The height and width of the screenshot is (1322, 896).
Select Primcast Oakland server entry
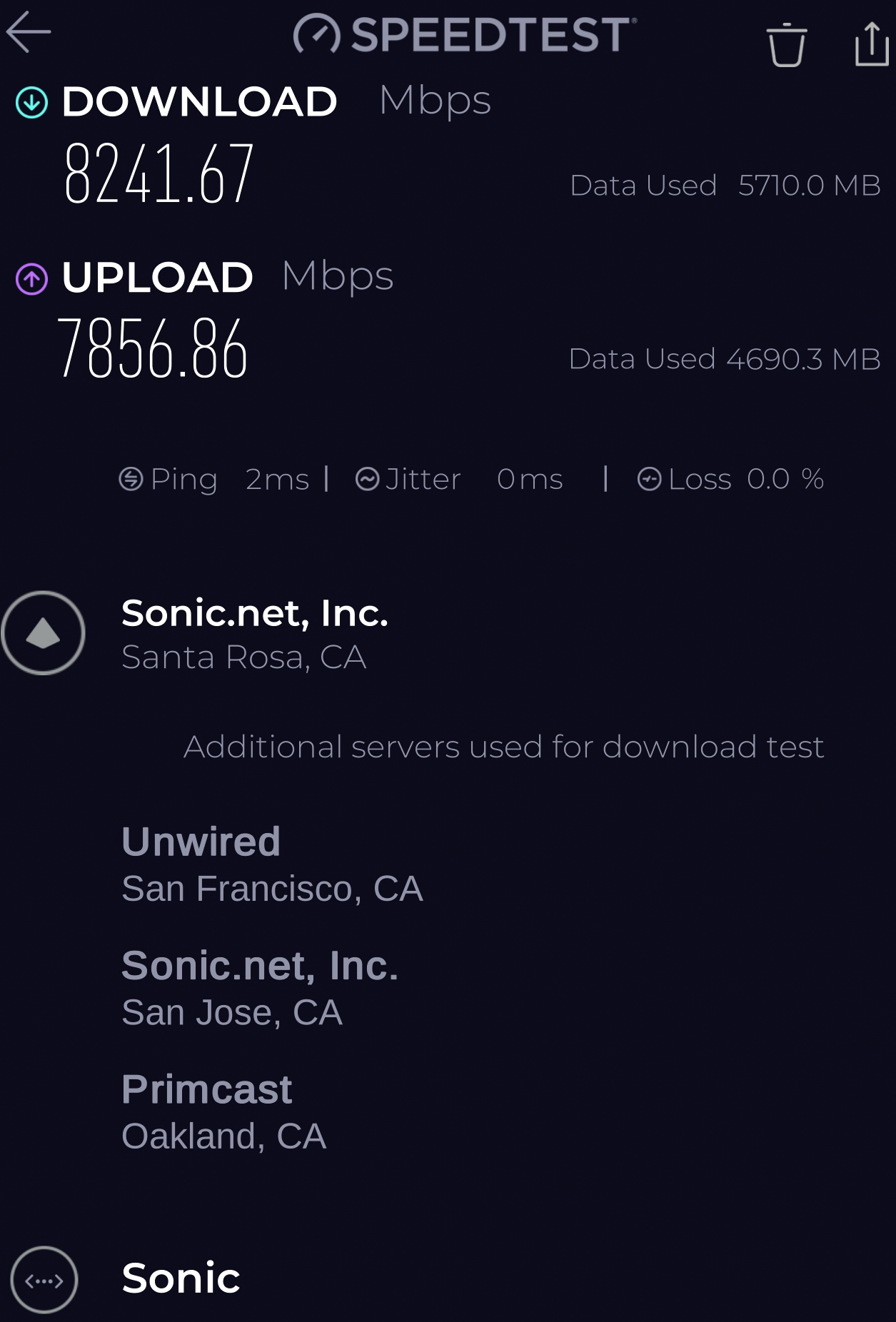[x=223, y=1112]
